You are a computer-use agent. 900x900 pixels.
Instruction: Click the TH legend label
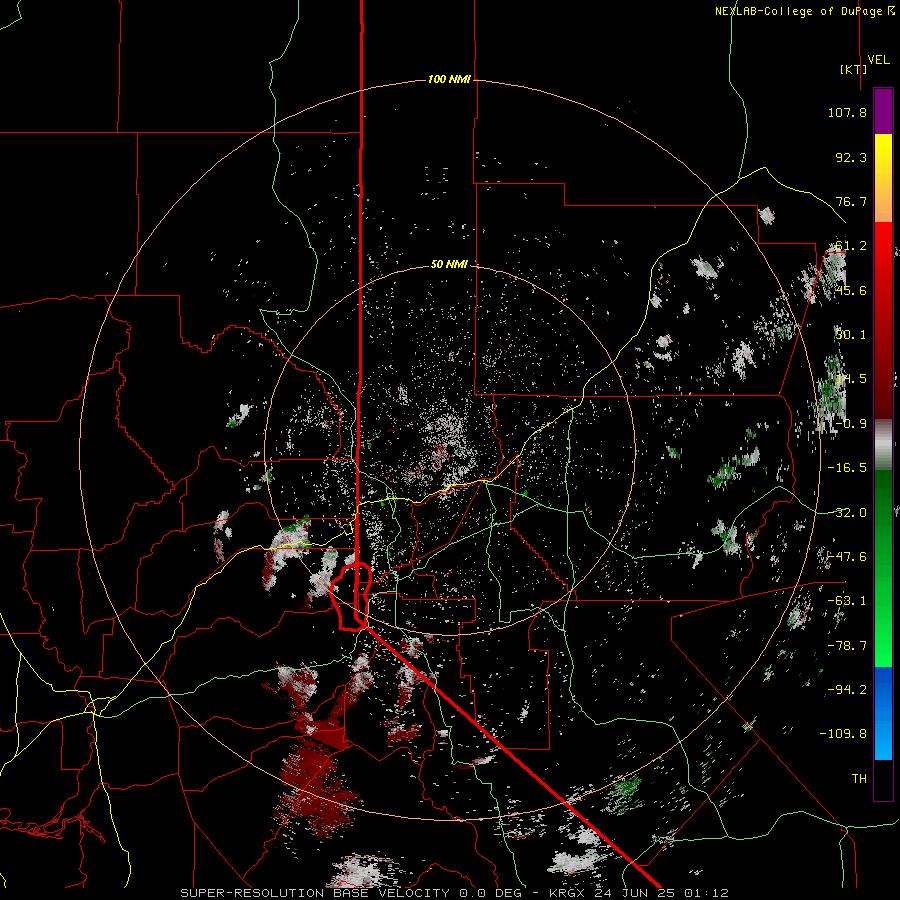(859, 779)
